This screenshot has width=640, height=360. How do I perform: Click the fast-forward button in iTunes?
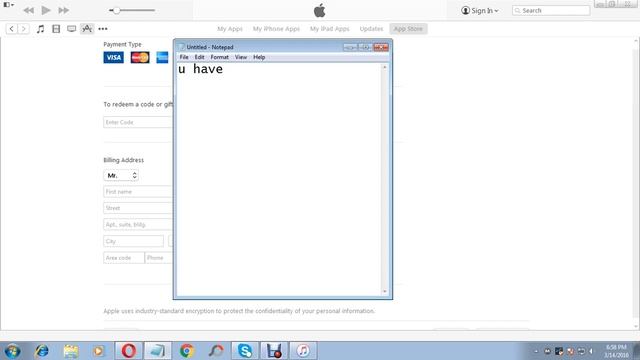coord(63,10)
